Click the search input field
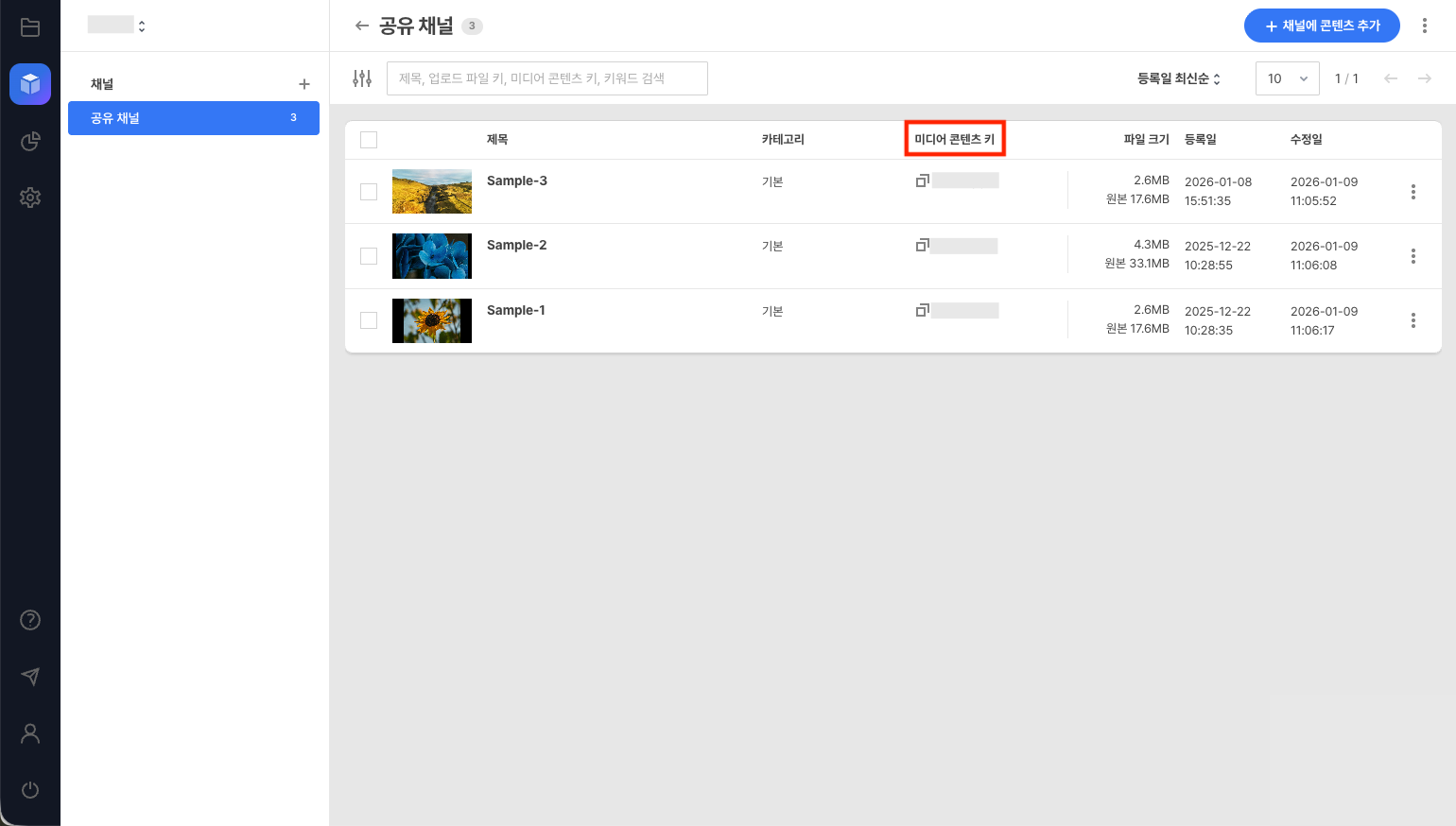 pos(546,78)
